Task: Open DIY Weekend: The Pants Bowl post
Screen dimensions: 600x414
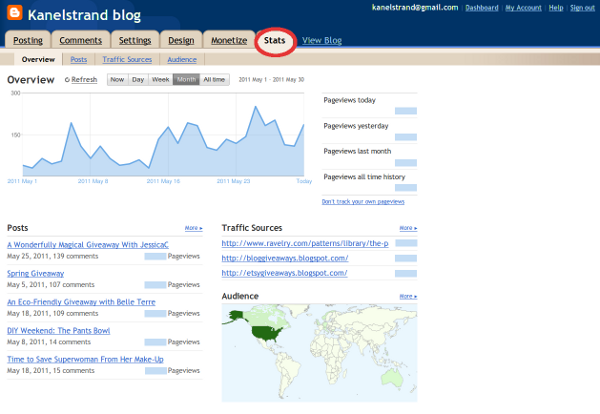Action: [59, 331]
